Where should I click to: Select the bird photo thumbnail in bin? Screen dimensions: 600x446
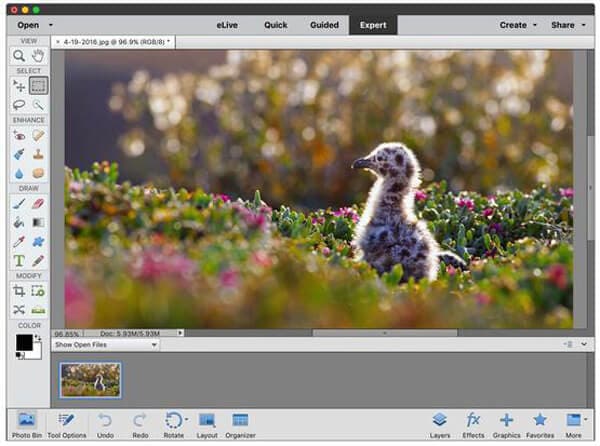coord(90,380)
